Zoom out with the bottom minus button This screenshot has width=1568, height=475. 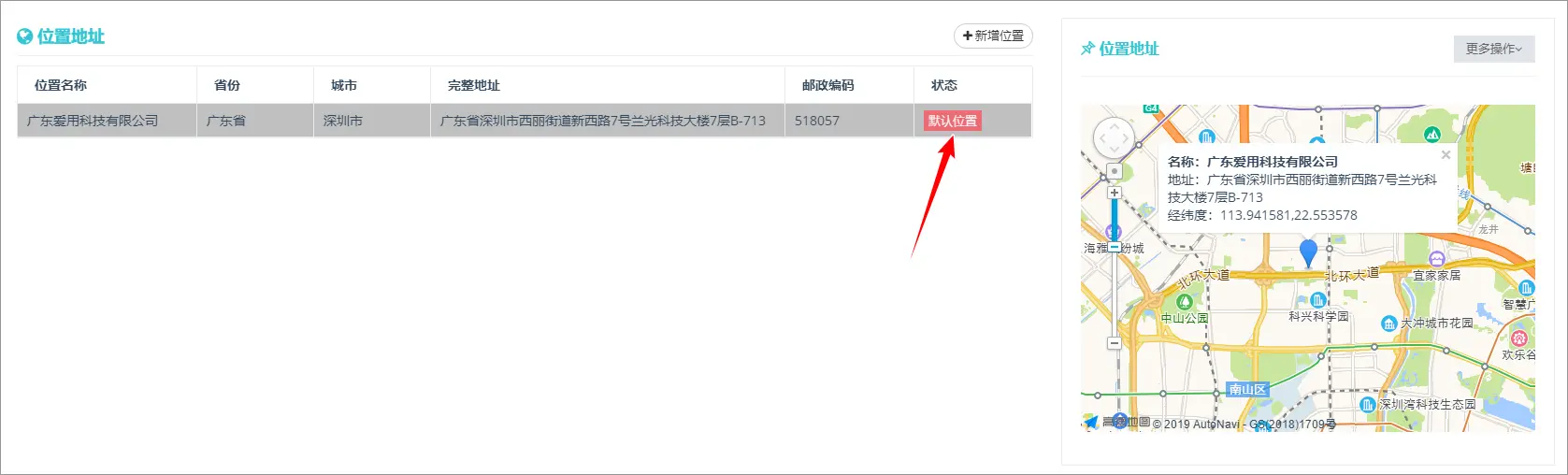click(1114, 343)
